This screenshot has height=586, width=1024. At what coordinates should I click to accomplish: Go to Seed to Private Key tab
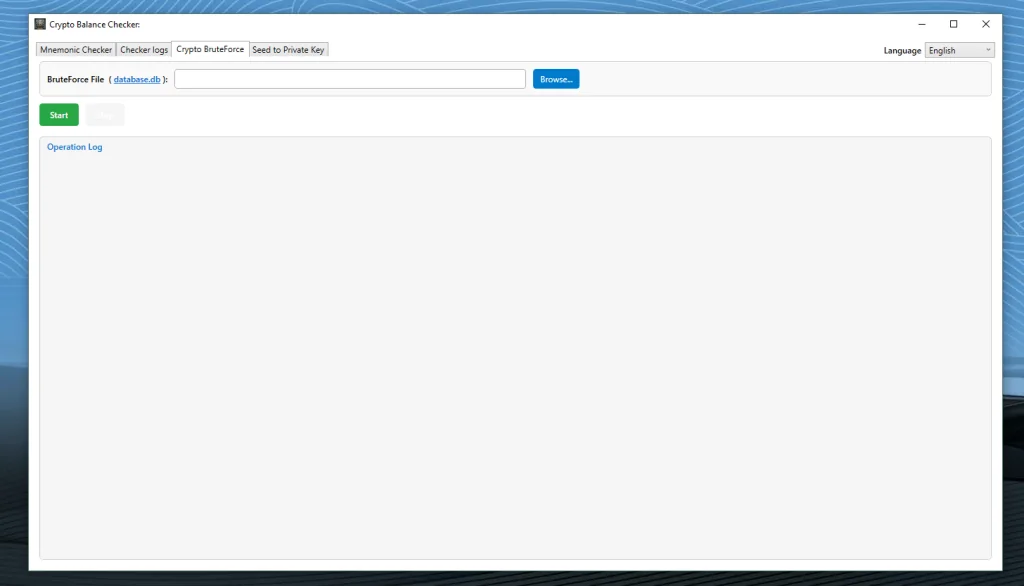tap(288, 50)
